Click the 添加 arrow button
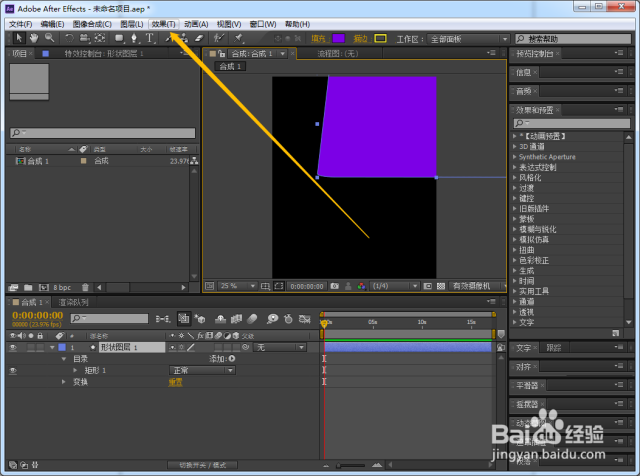Viewport: 640px width, 476px height. point(232,358)
